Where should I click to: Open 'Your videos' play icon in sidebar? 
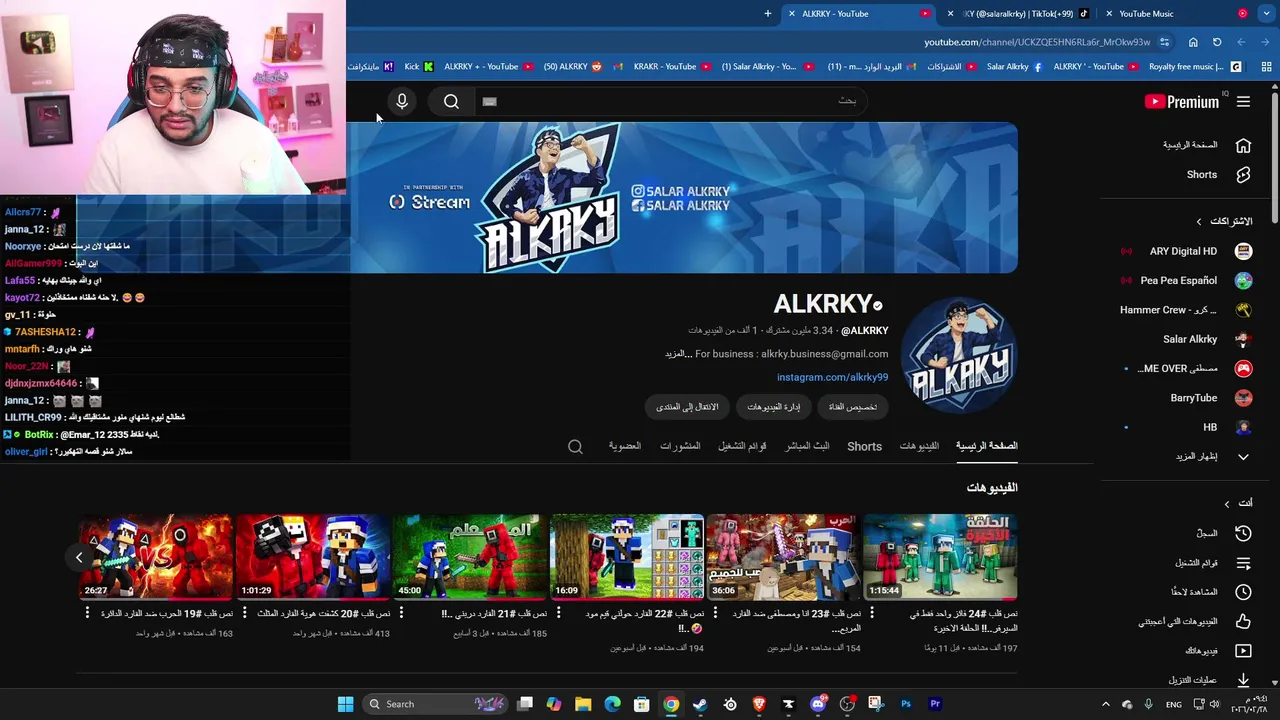[x=1243, y=651]
